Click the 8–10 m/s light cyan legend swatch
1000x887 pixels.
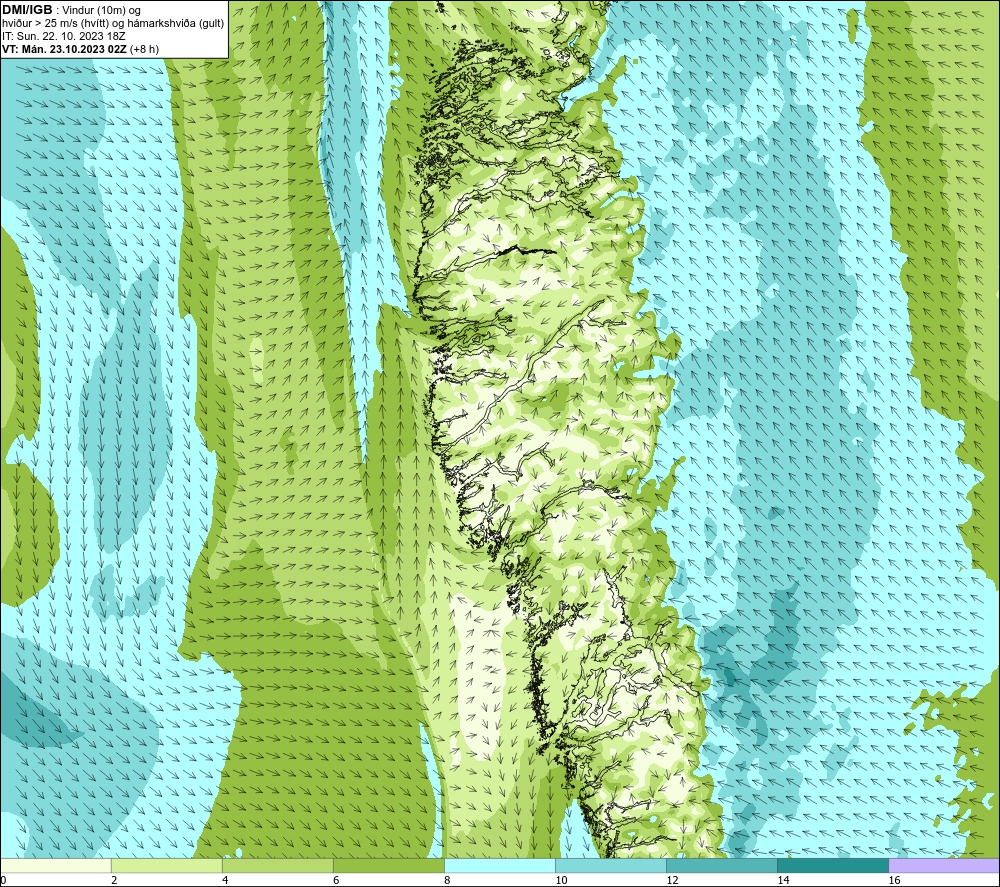click(x=499, y=866)
